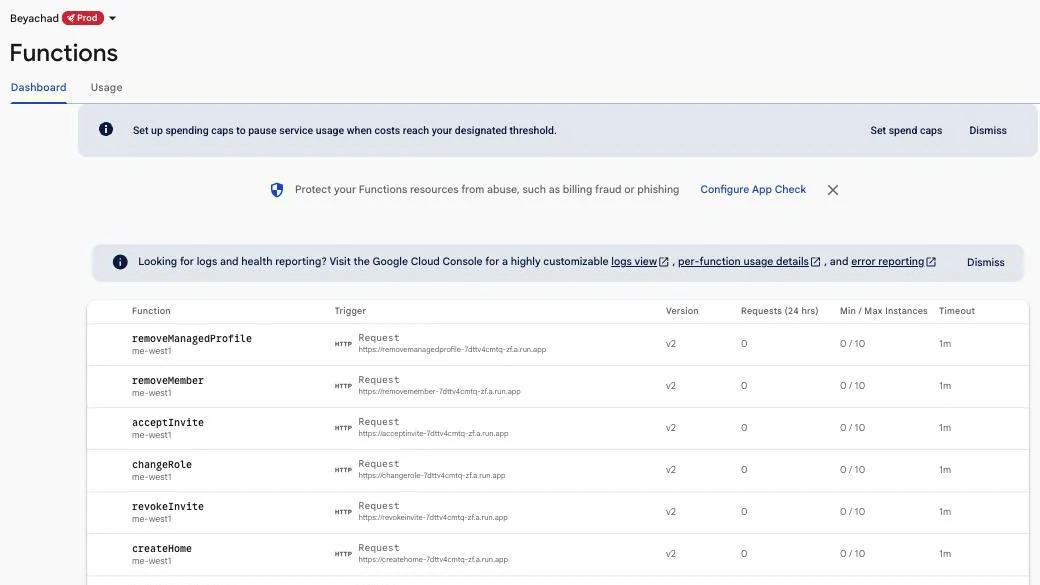Close the App Check notice
This screenshot has height=585, width=1040.
(x=833, y=190)
